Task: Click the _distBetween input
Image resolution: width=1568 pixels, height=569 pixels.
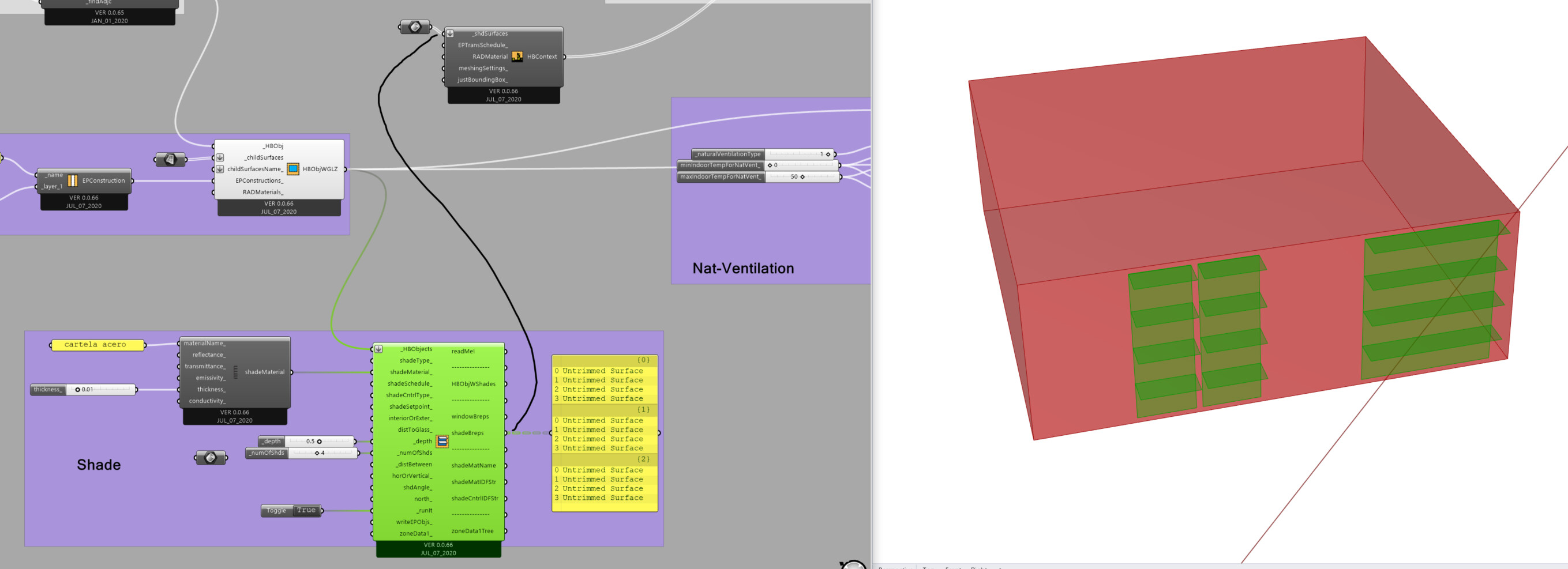Action: pos(414,465)
